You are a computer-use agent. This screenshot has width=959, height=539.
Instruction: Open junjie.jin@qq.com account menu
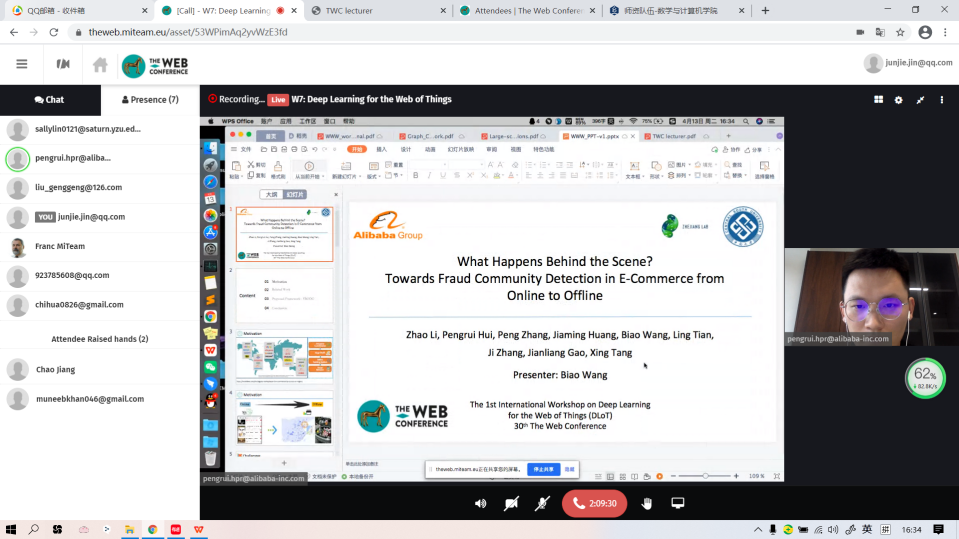(x=908, y=63)
